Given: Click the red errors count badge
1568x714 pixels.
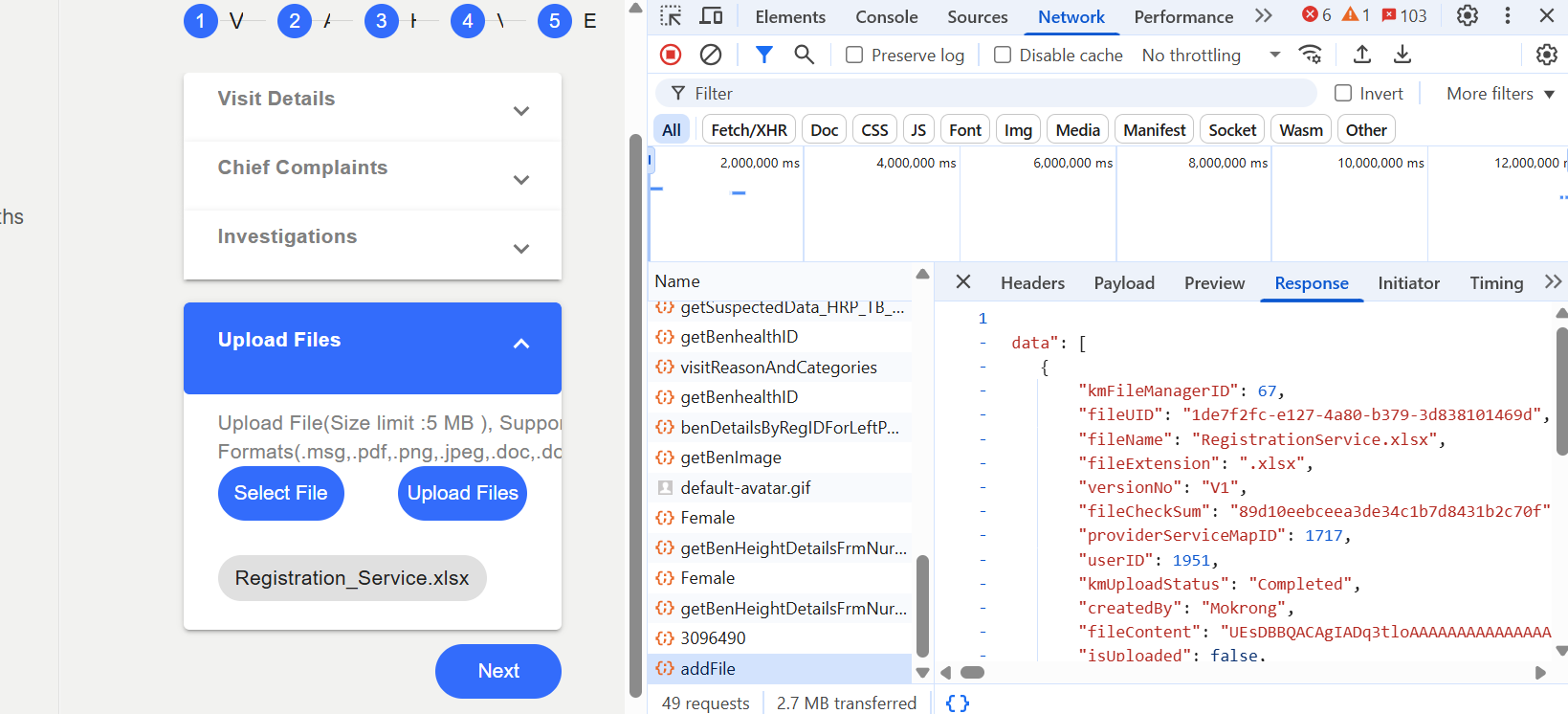Looking at the screenshot, I should pos(1317,15).
